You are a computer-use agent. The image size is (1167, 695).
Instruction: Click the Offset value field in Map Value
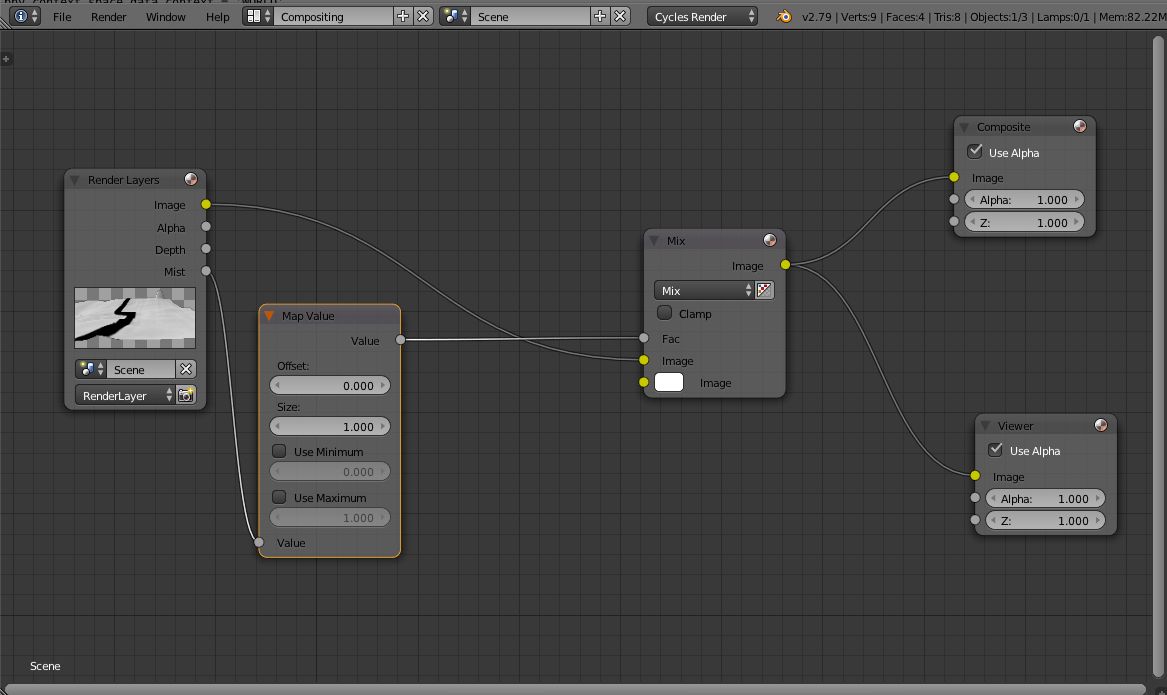pos(330,385)
